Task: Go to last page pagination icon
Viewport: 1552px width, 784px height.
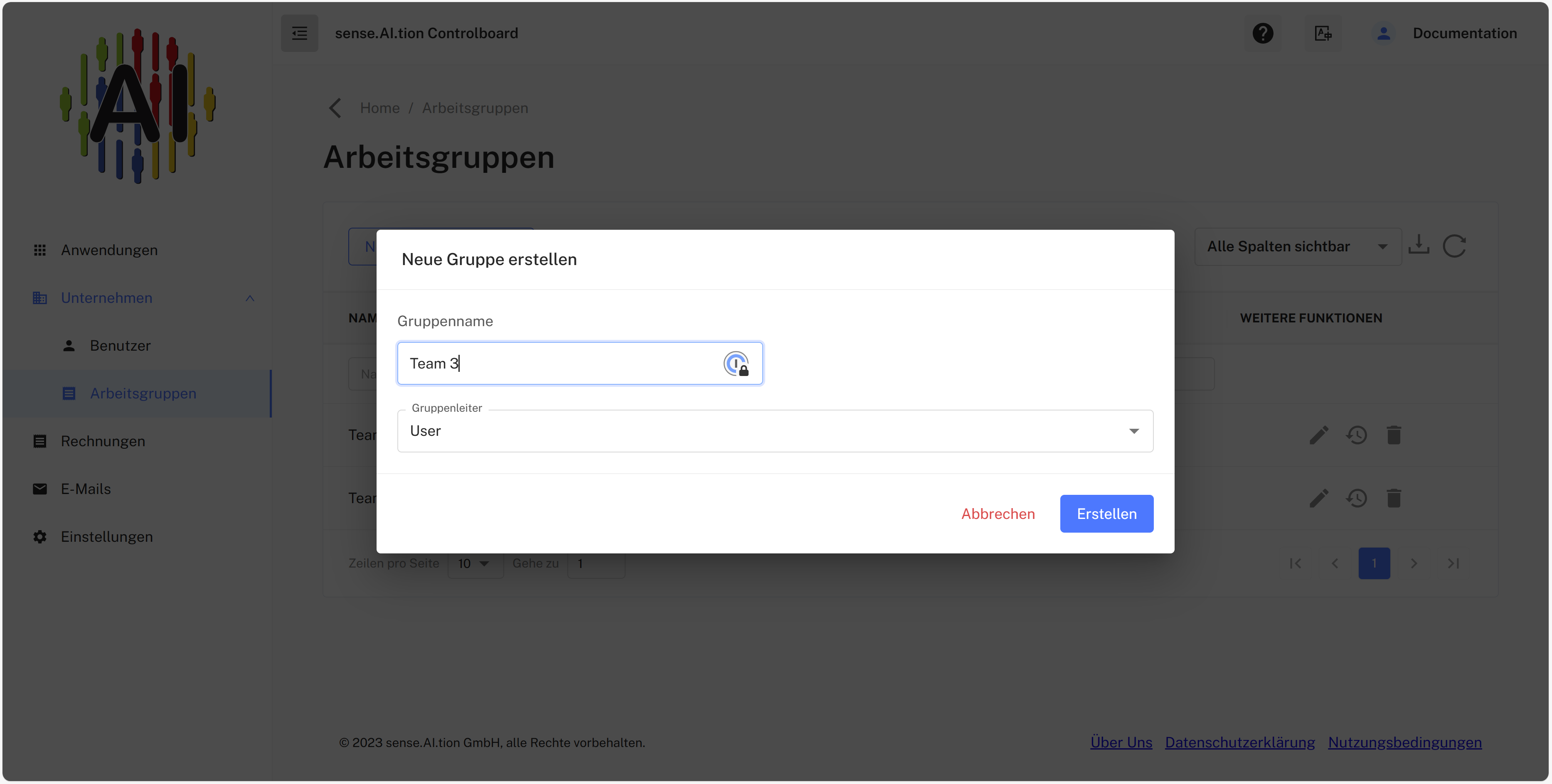Action: [x=1453, y=564]
